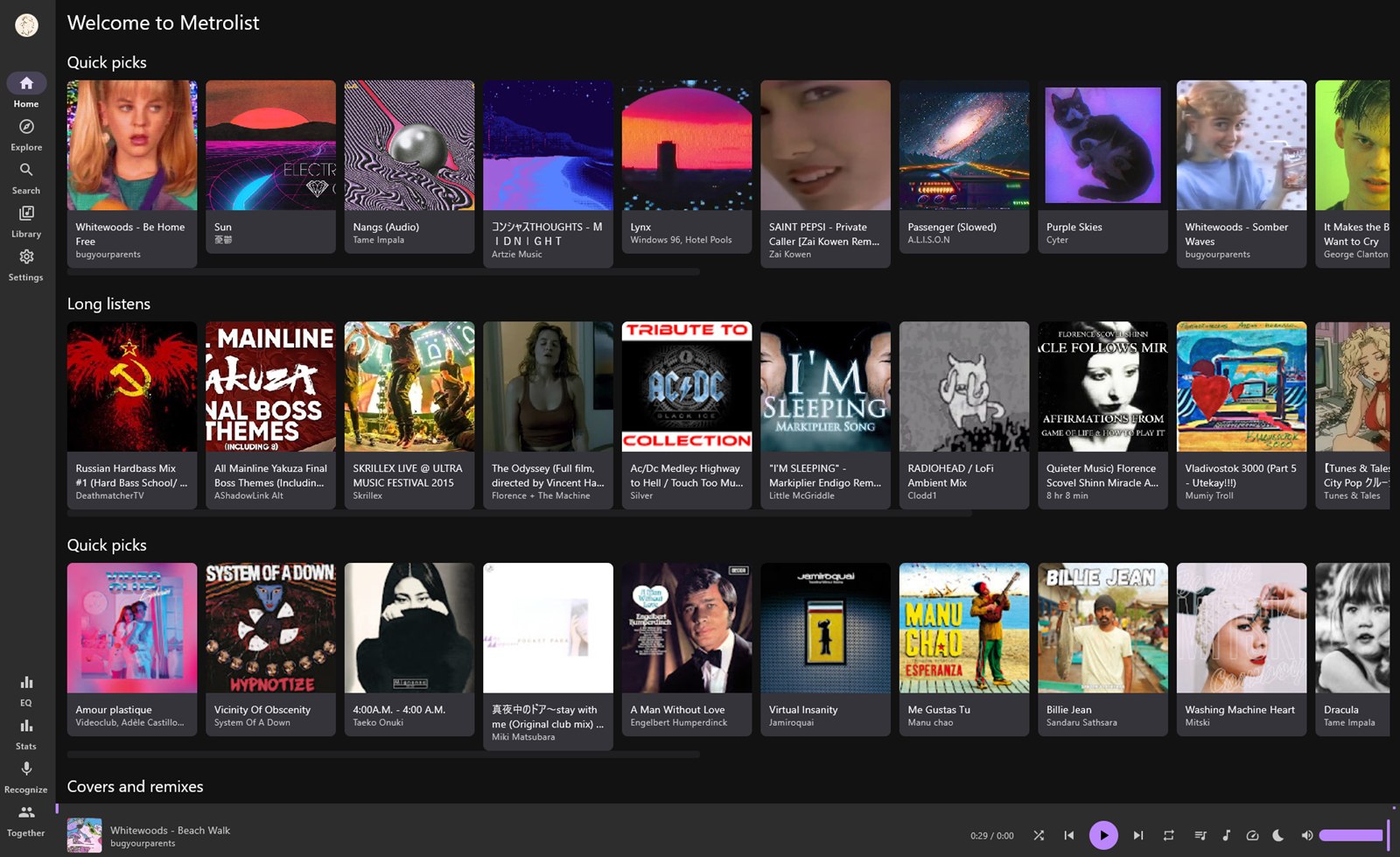1400x857 pixels.
Task: Click the '0:29 / 0:00' time readout
Action: pyautogui.click(x=992, y=836)
